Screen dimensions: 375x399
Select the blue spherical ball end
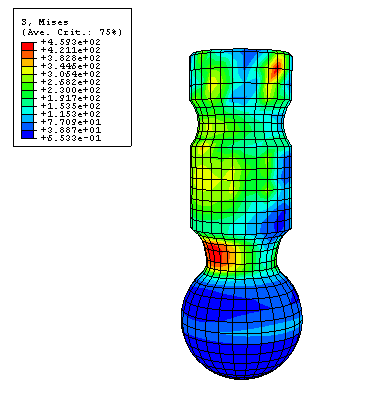(x=242, y=328)
